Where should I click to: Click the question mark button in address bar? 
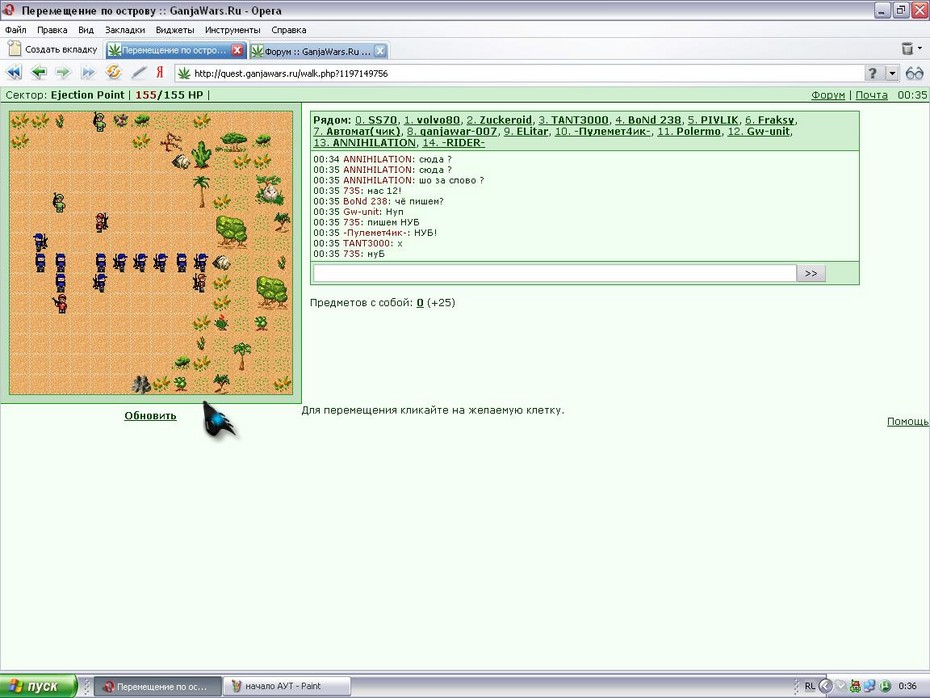(872, 74)
